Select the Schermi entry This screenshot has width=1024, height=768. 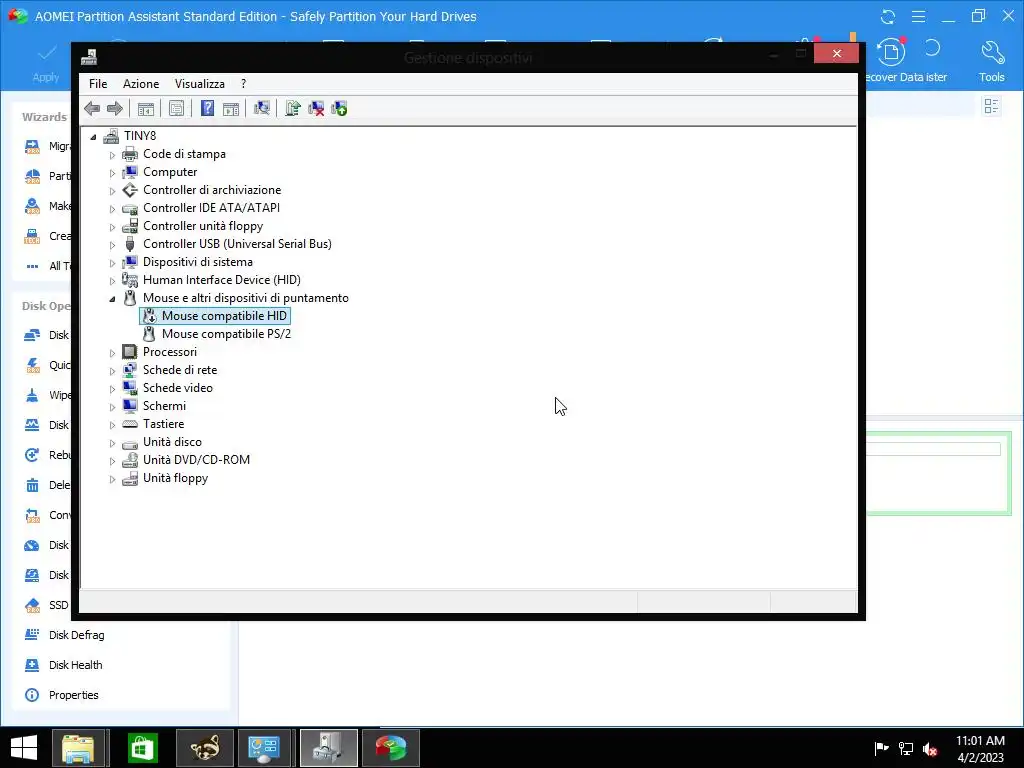pos(165,406)
